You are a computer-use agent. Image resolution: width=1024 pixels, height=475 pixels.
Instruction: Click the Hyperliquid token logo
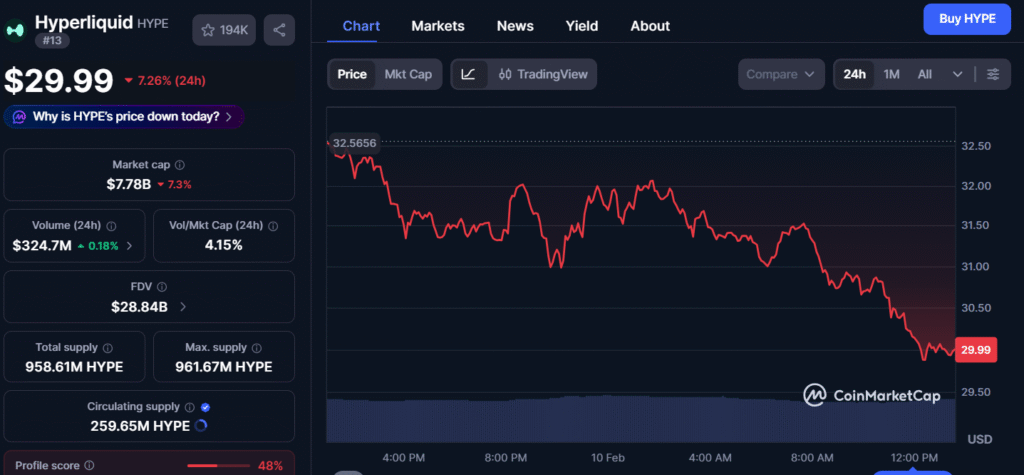pos(15,30)
